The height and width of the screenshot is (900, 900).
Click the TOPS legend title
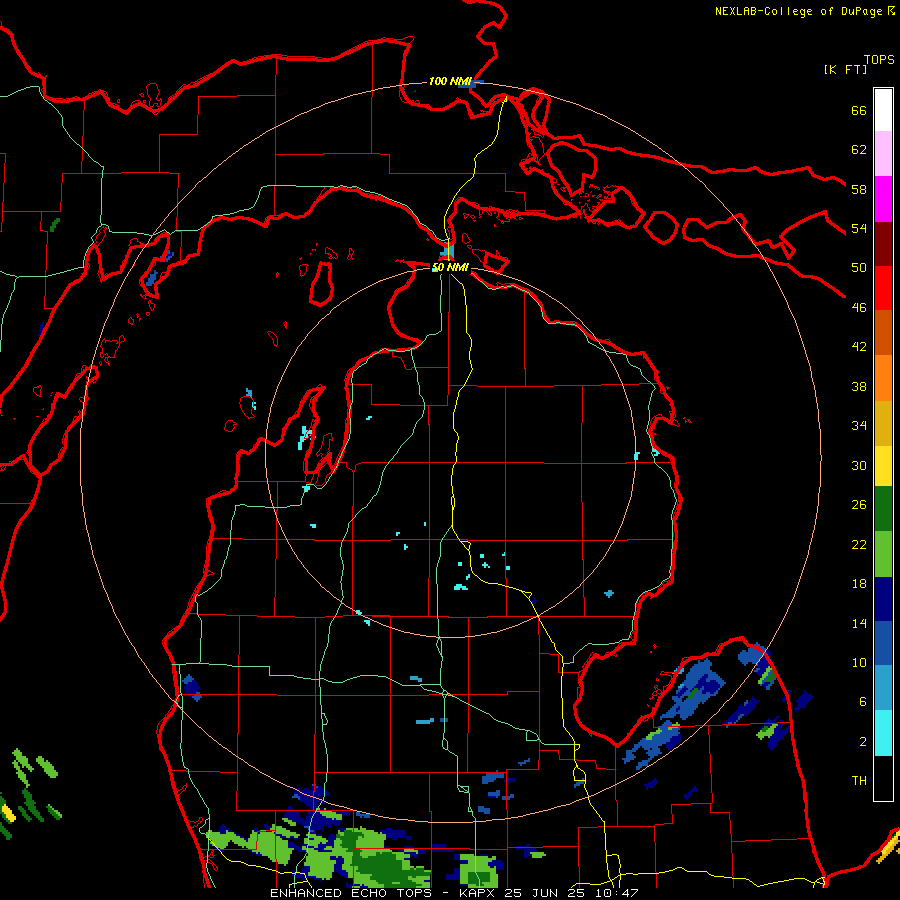[879, 60]
